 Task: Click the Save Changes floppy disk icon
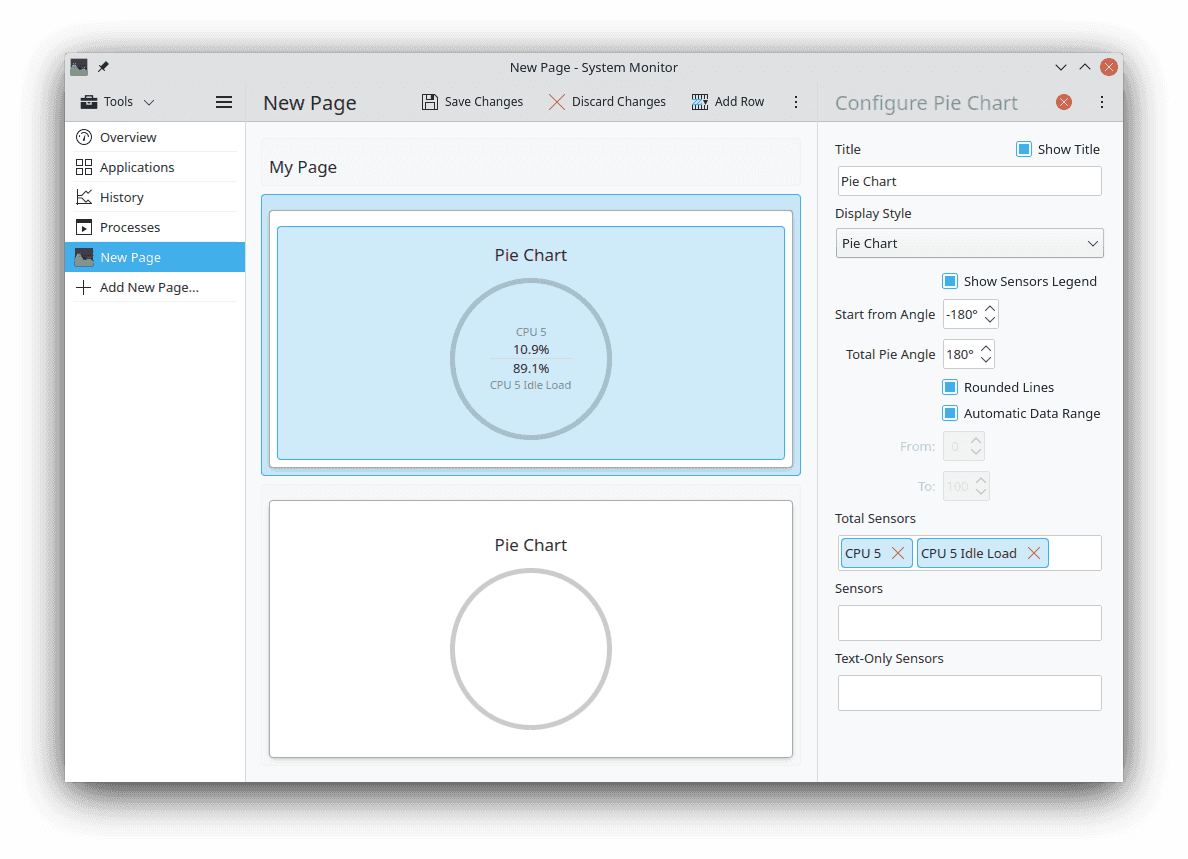(429, 101)
